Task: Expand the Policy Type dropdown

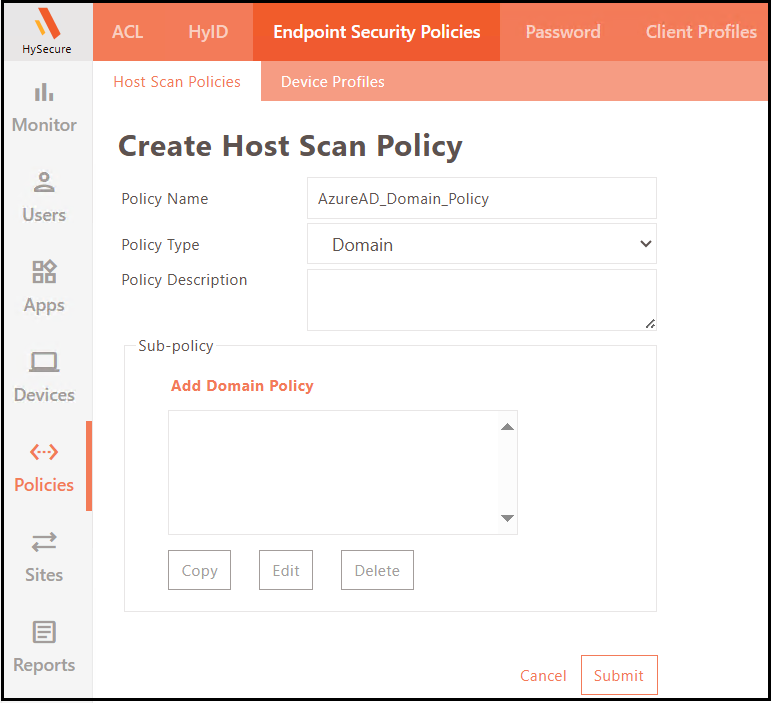Action: pos(481,244)
